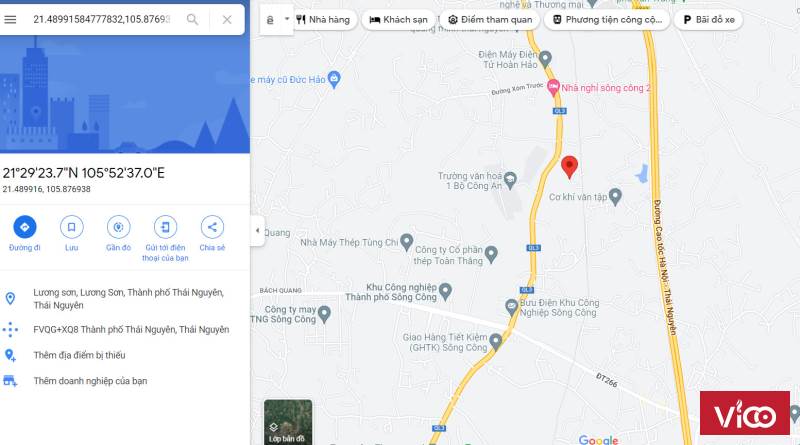This screenshot has height=445, width=800.
Task: Open the hamburger main menu
Action: [x=10, y=19]
